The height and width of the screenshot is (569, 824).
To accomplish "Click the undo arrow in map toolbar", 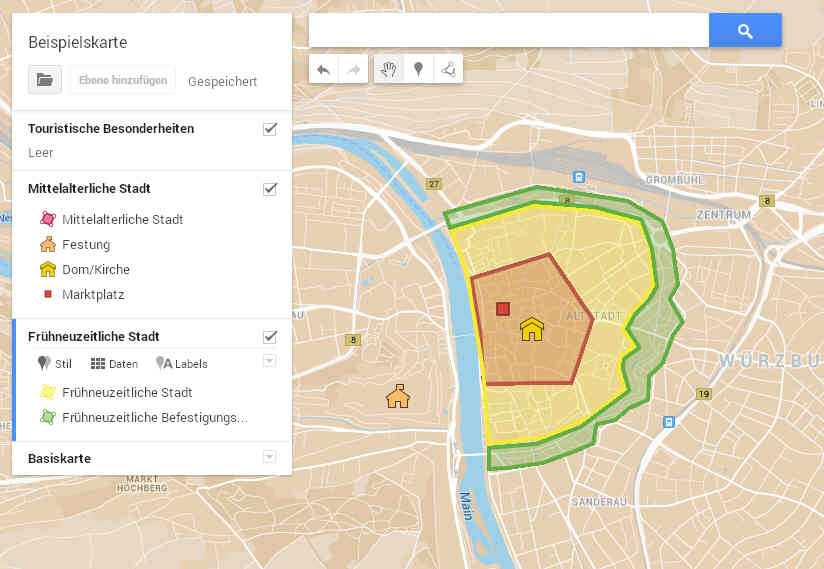I will (x=323, y=70).
